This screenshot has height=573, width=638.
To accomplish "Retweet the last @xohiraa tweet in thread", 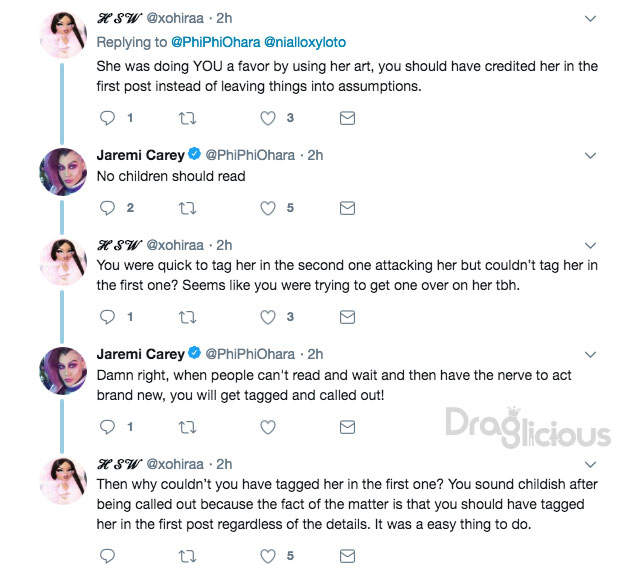I will (x=188, y=556).
